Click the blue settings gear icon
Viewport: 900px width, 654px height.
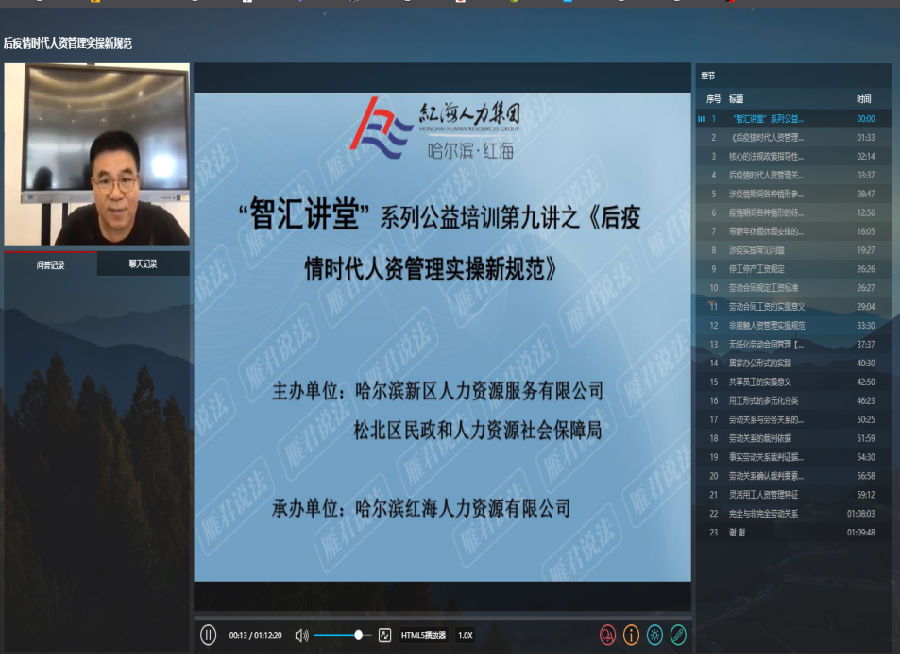(655, 634)
